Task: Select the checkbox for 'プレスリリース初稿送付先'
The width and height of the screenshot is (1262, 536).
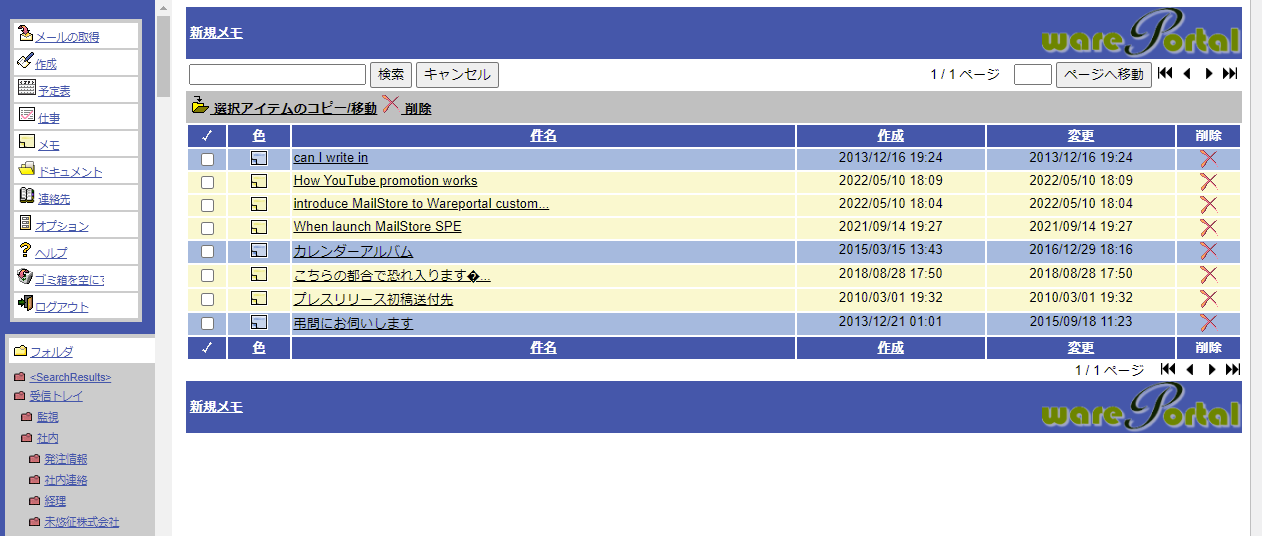Action: coord(207,299)
